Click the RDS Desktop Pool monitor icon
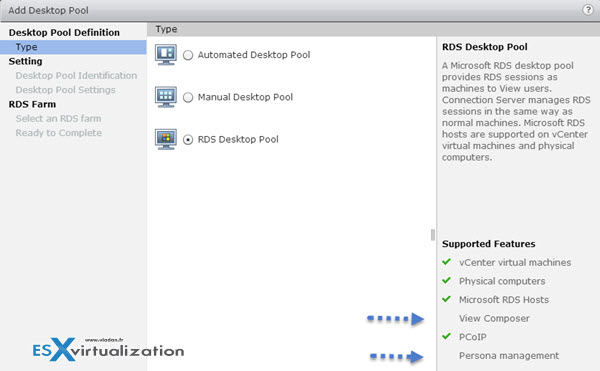This screenshot has width=600, height=371. (x=166, y=139)
